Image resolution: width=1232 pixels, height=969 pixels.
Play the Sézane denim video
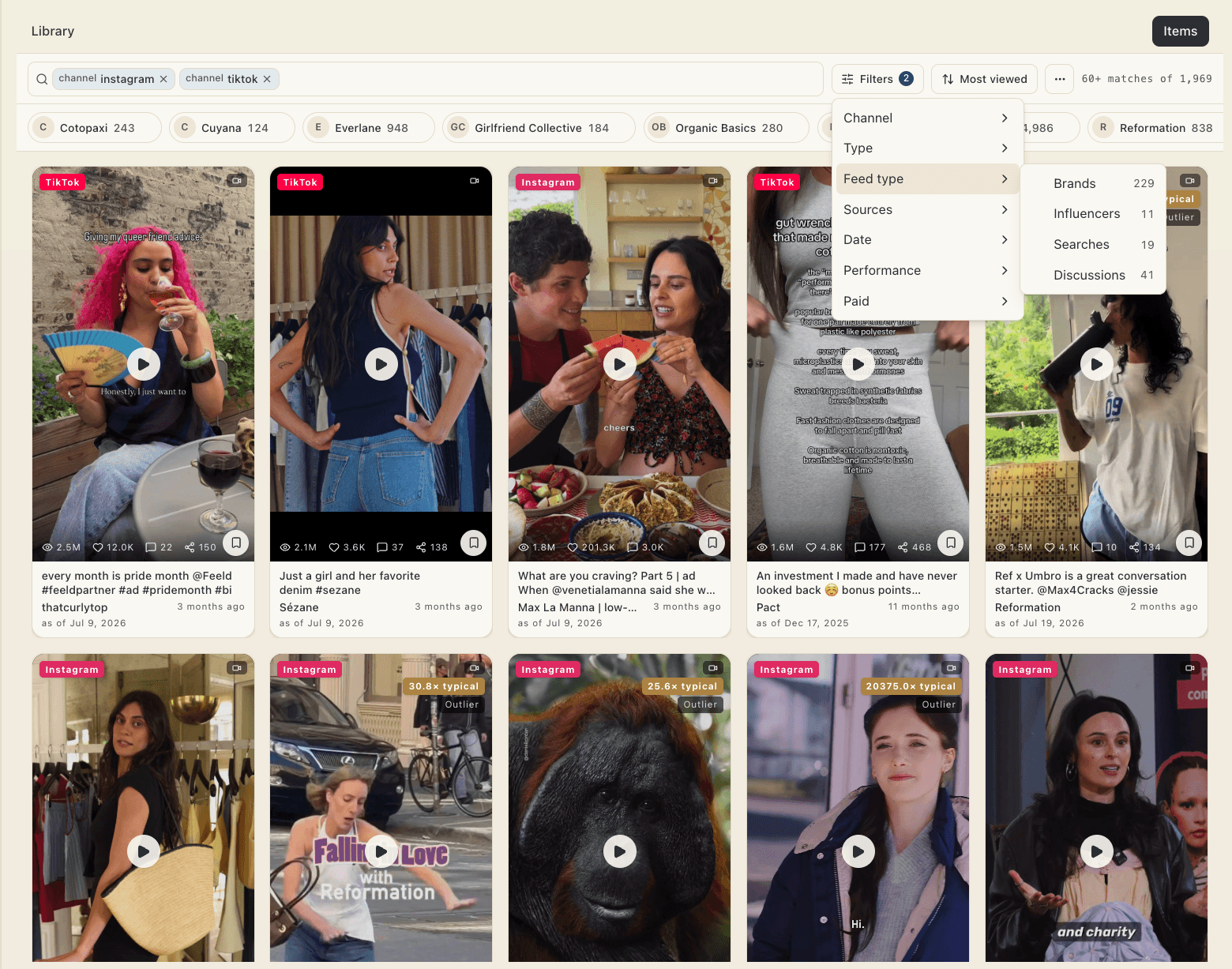click(381, 364)
